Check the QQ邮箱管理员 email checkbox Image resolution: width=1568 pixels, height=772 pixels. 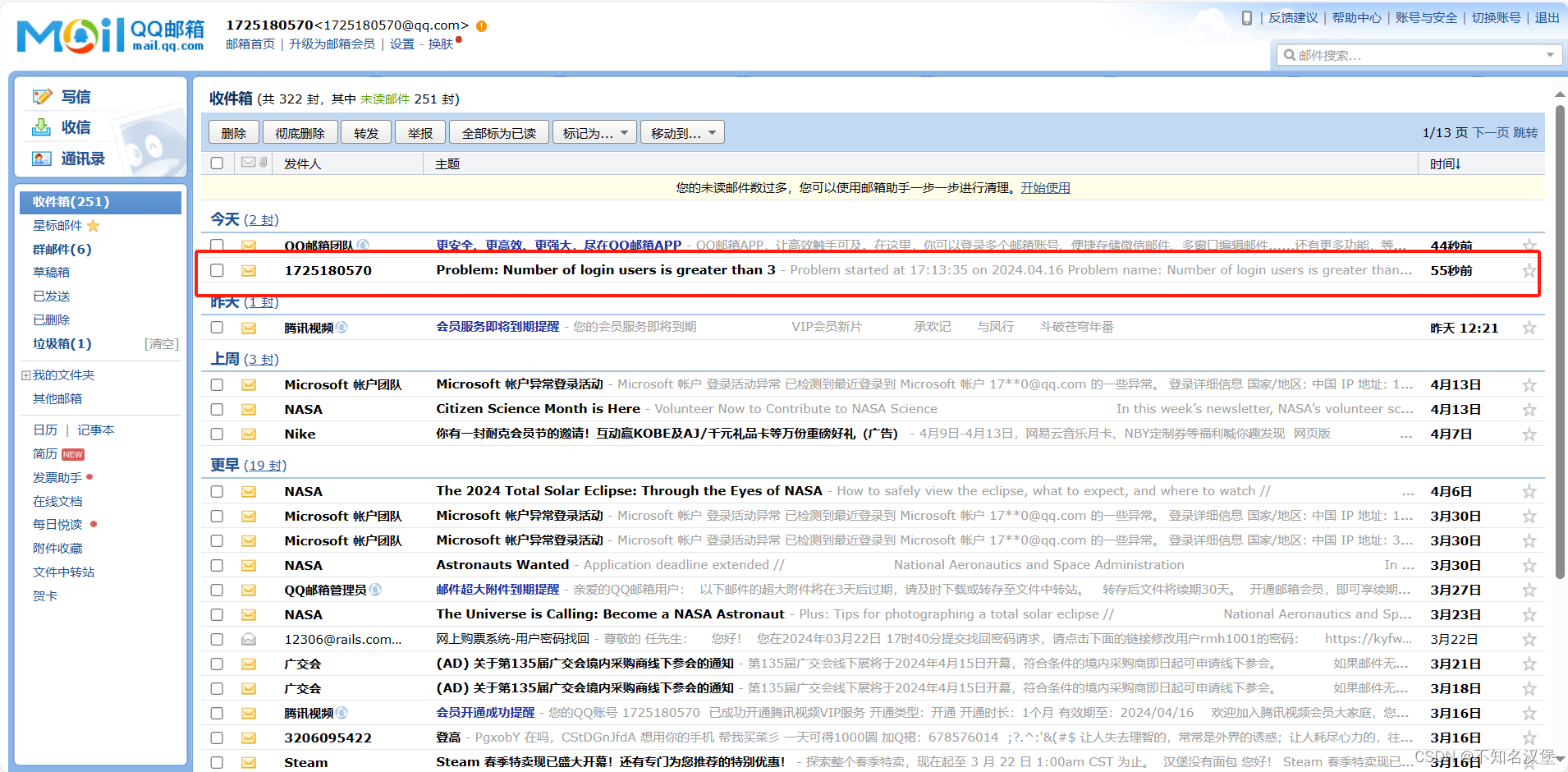[x=217, y=590]
